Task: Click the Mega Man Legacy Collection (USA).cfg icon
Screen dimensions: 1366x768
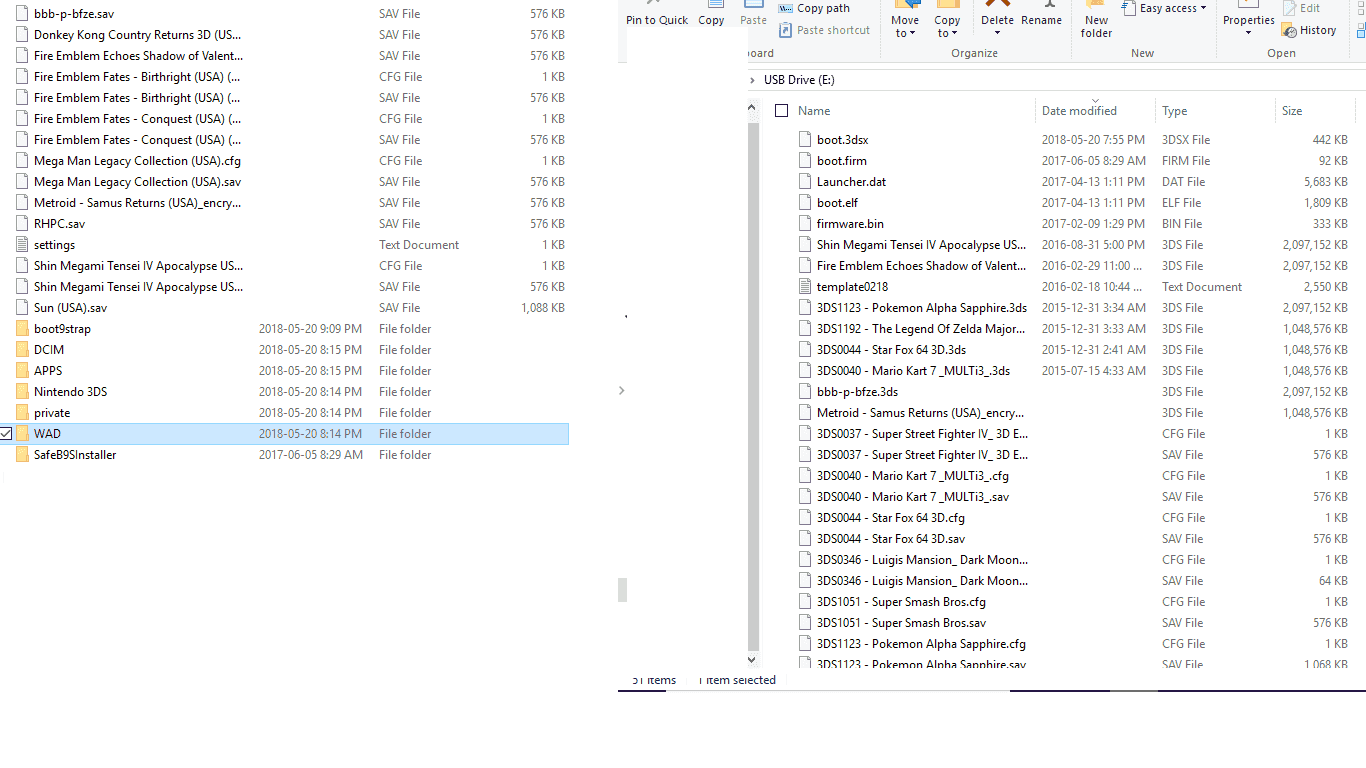Action: click(23, 161)
